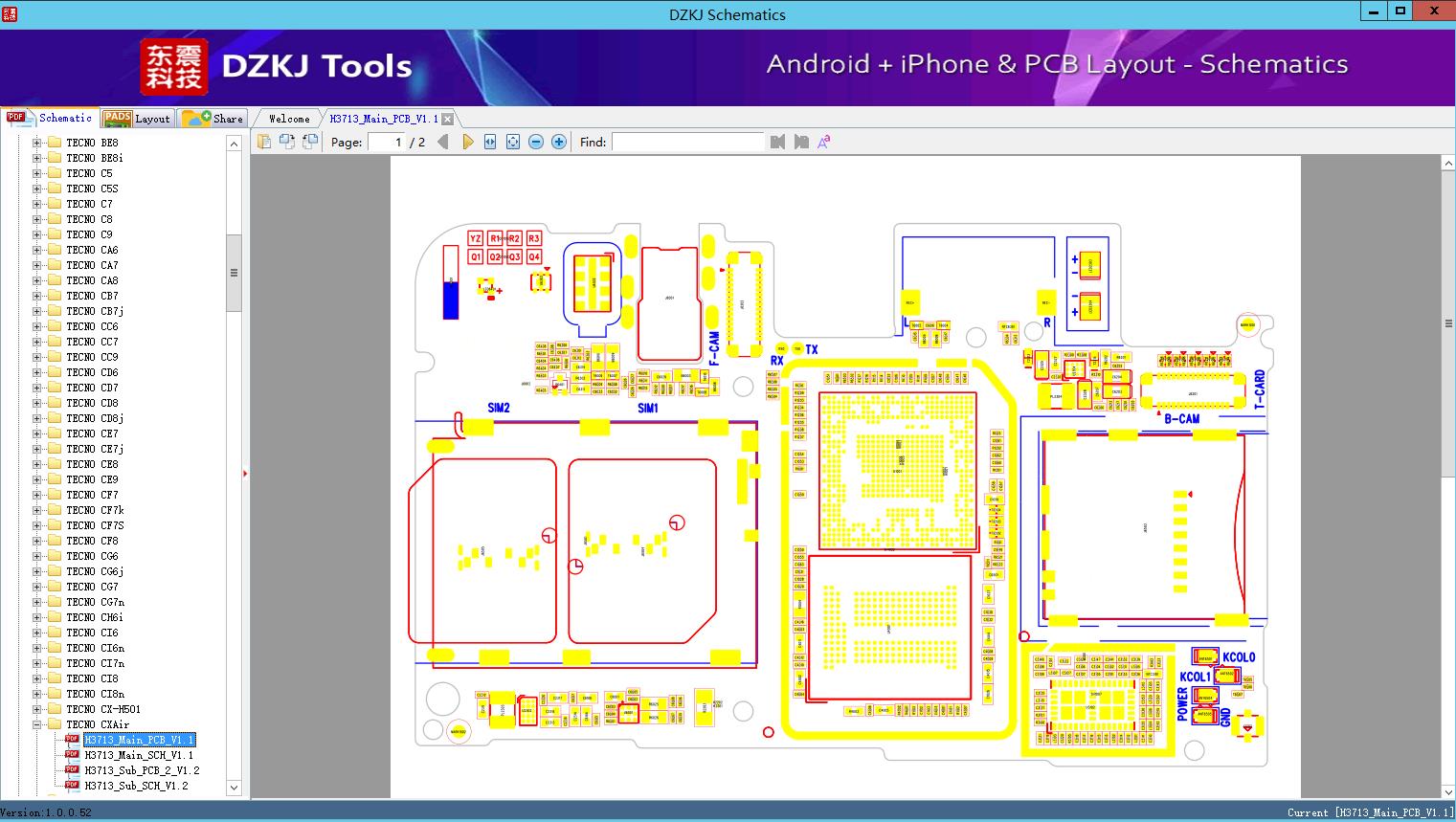Click the PDF icon beside H3713_Sub_SCH_V1.2

[72, 786]
